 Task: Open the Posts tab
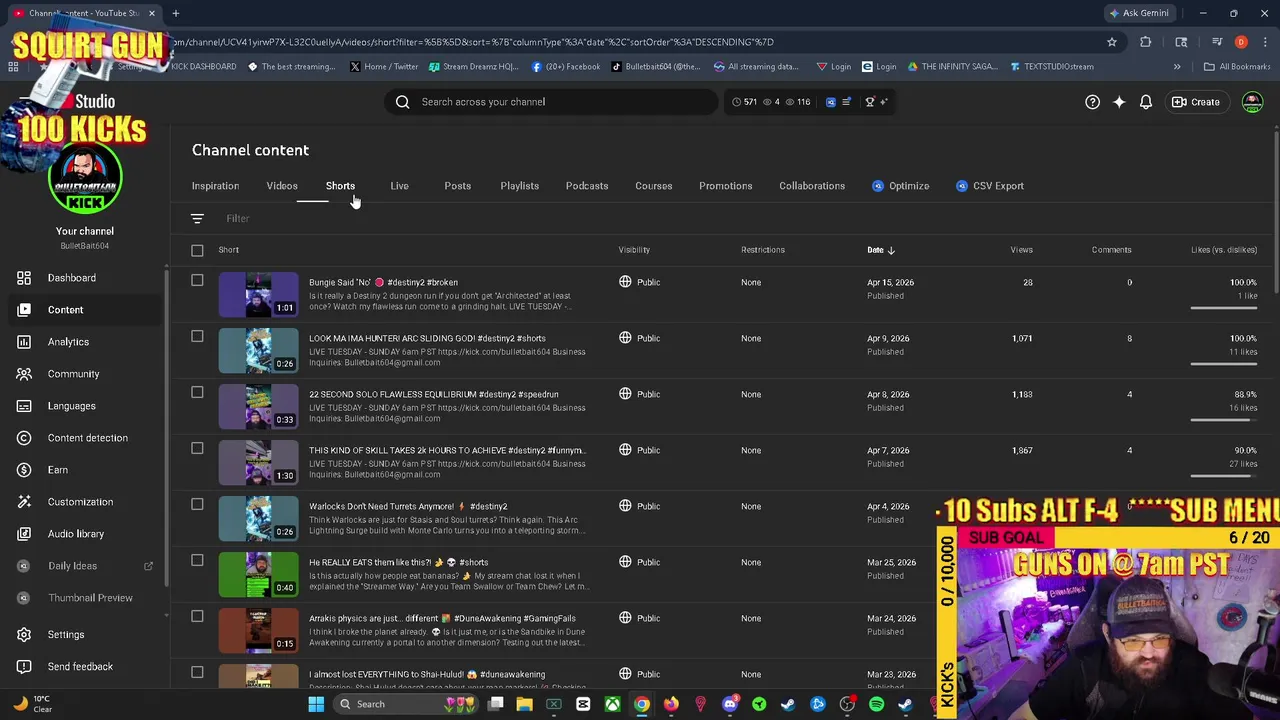click(x=457, y=186)
